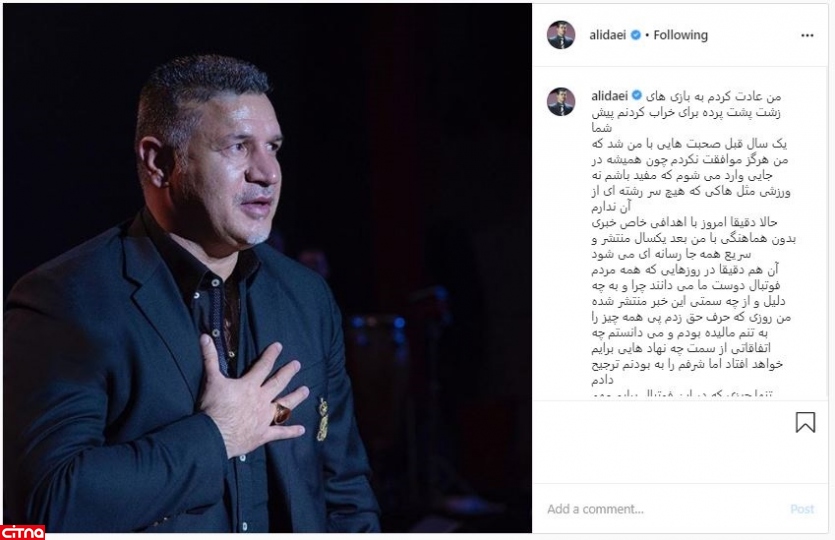The image size is (835, 540).
Task: Open the header profile picture of alidaei
Action: pos(561,35)
